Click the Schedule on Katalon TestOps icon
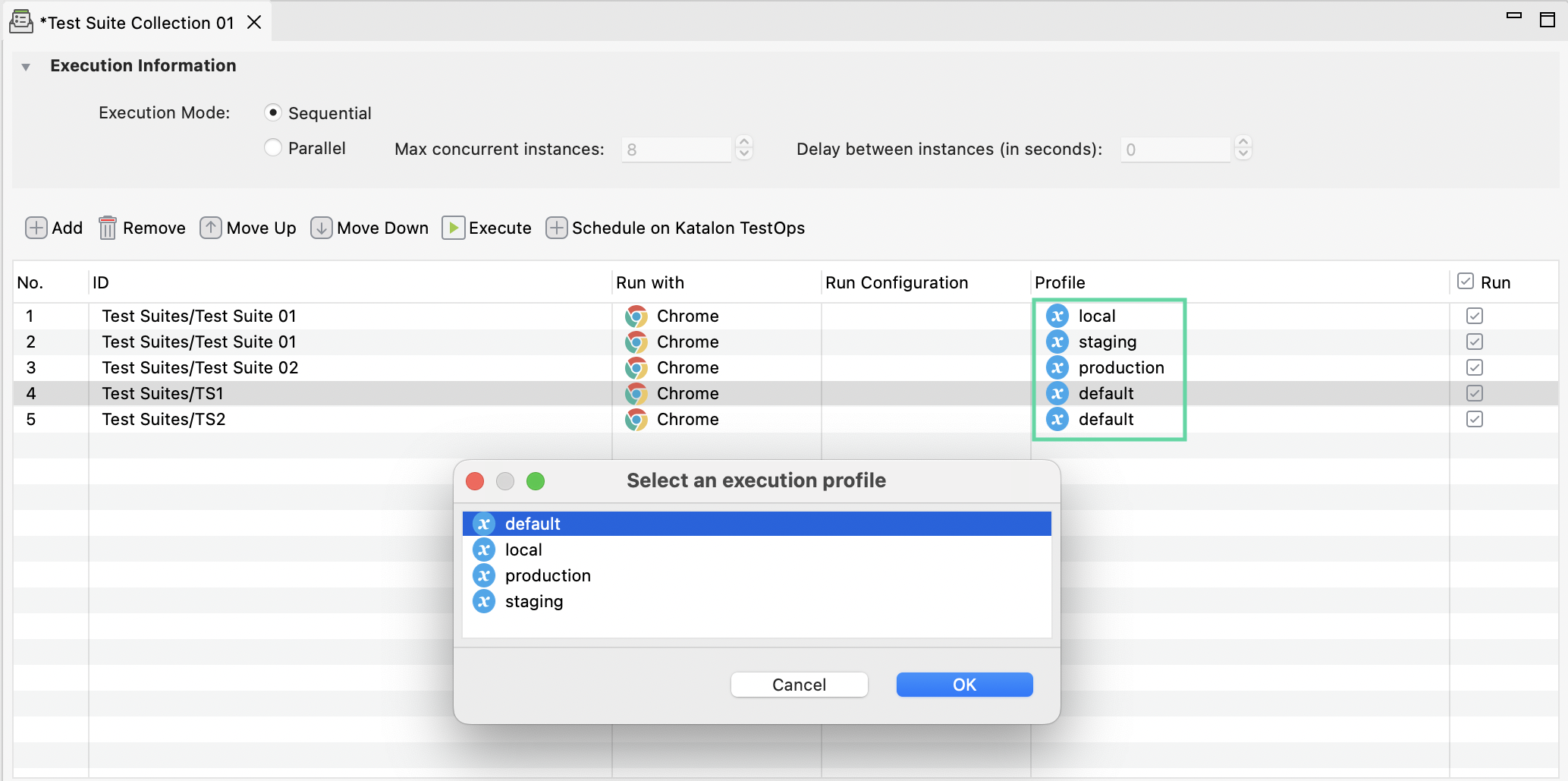Image resolution: width=1568 pixels, height=781 pixels. pyautogui.click(x=556, y=228)
